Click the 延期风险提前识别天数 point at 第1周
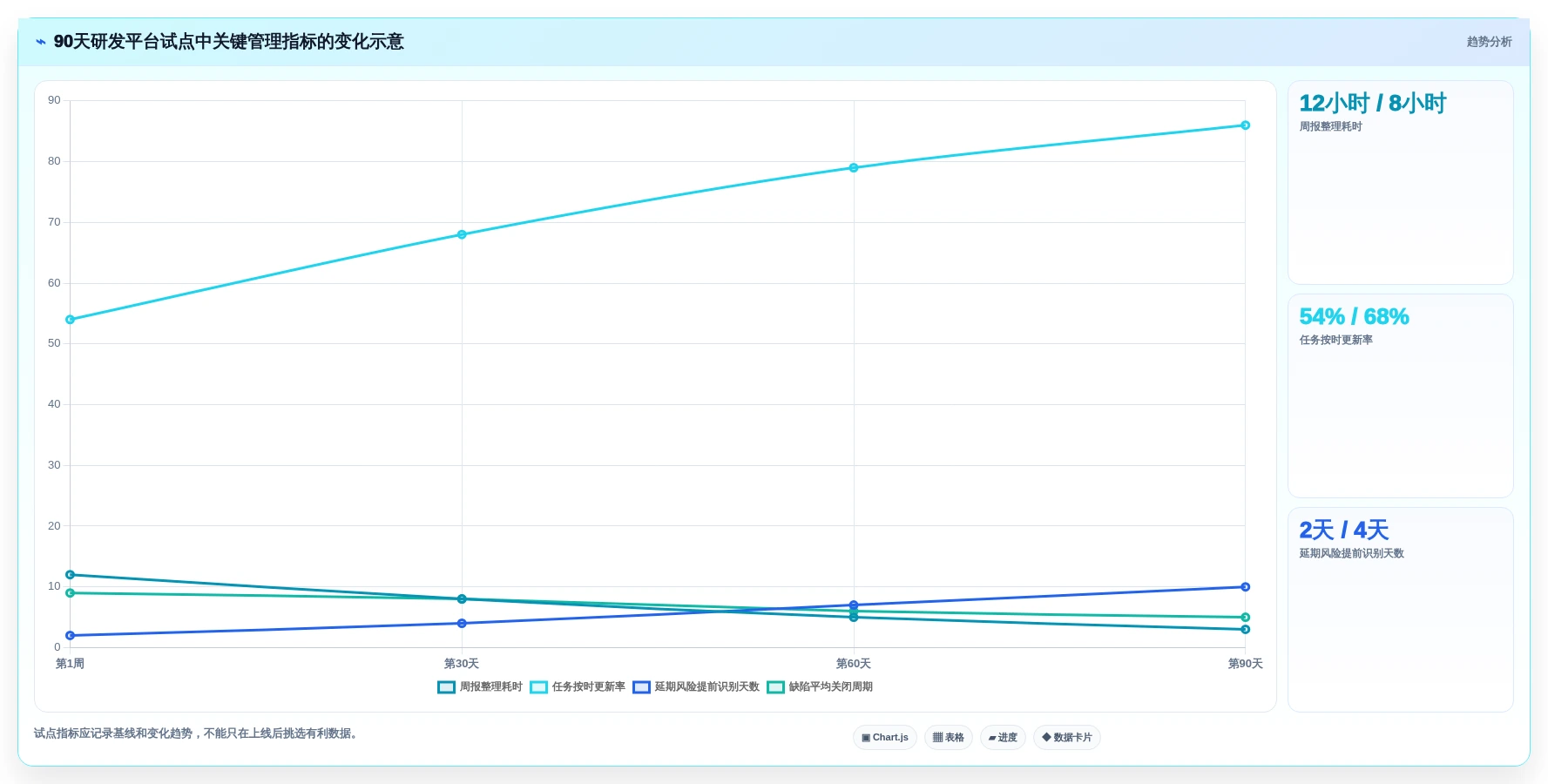 click(x=71, y=636)
